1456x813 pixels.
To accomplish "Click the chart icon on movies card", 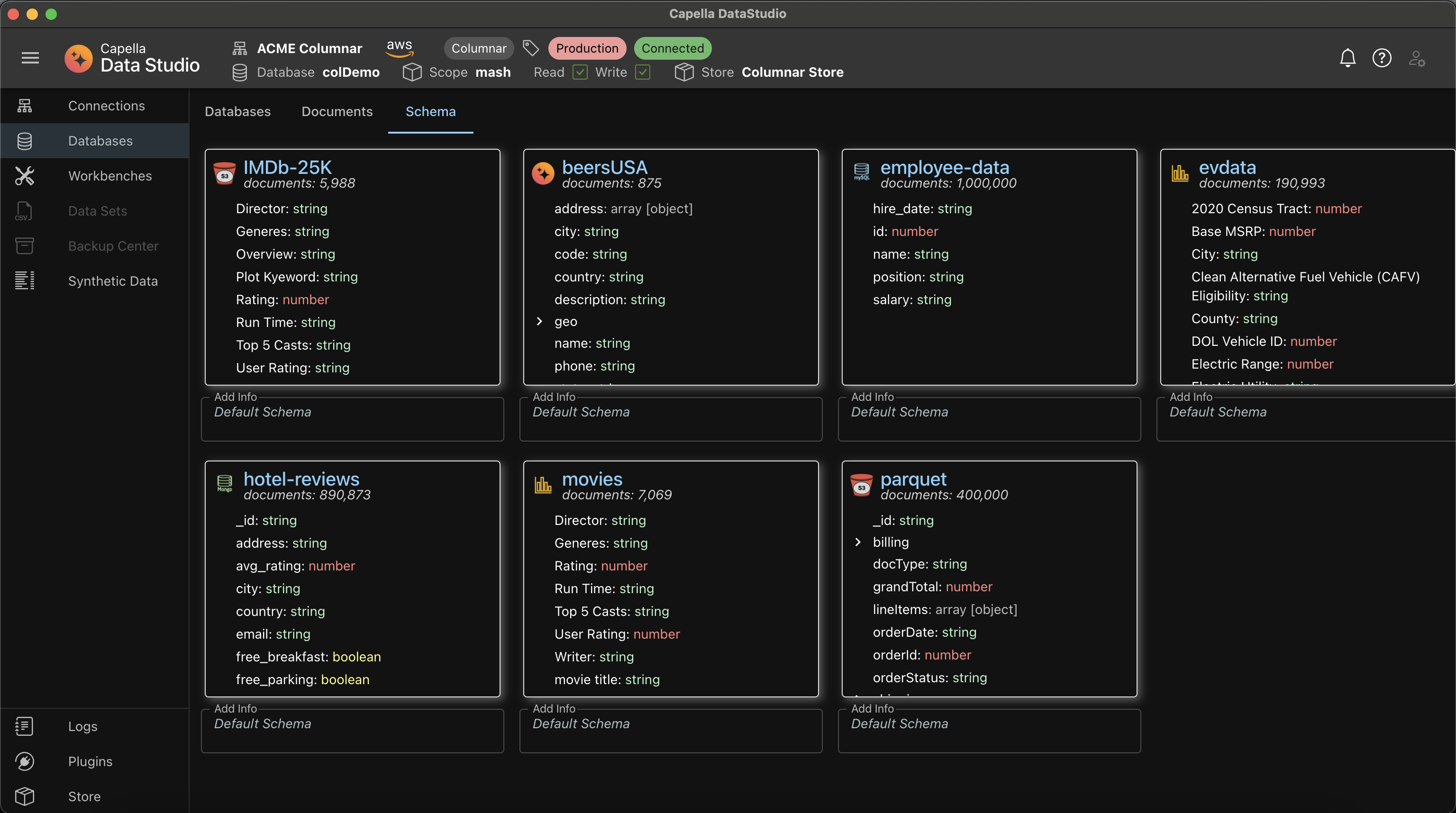I will [x=543, y=484].
